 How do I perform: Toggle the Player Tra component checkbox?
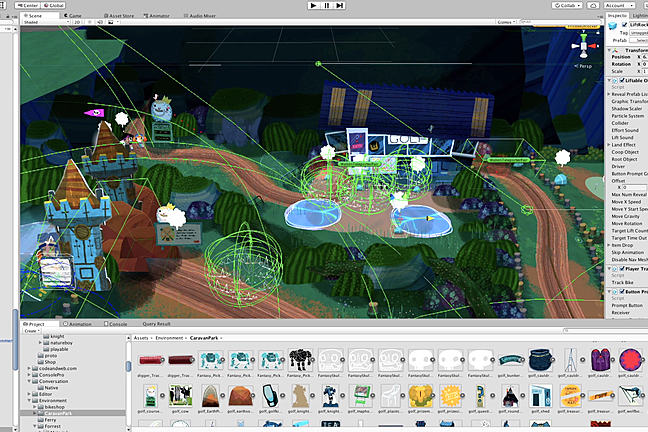622,269
